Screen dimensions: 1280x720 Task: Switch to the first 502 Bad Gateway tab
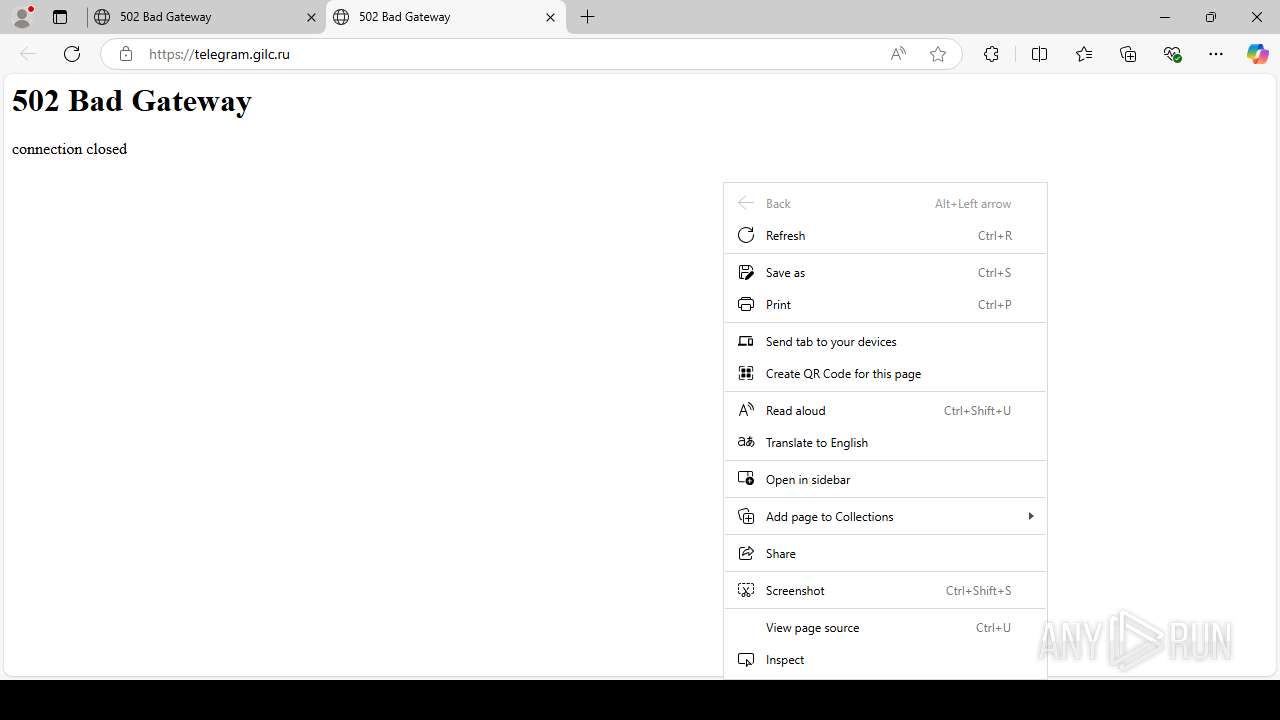point(205,17)
